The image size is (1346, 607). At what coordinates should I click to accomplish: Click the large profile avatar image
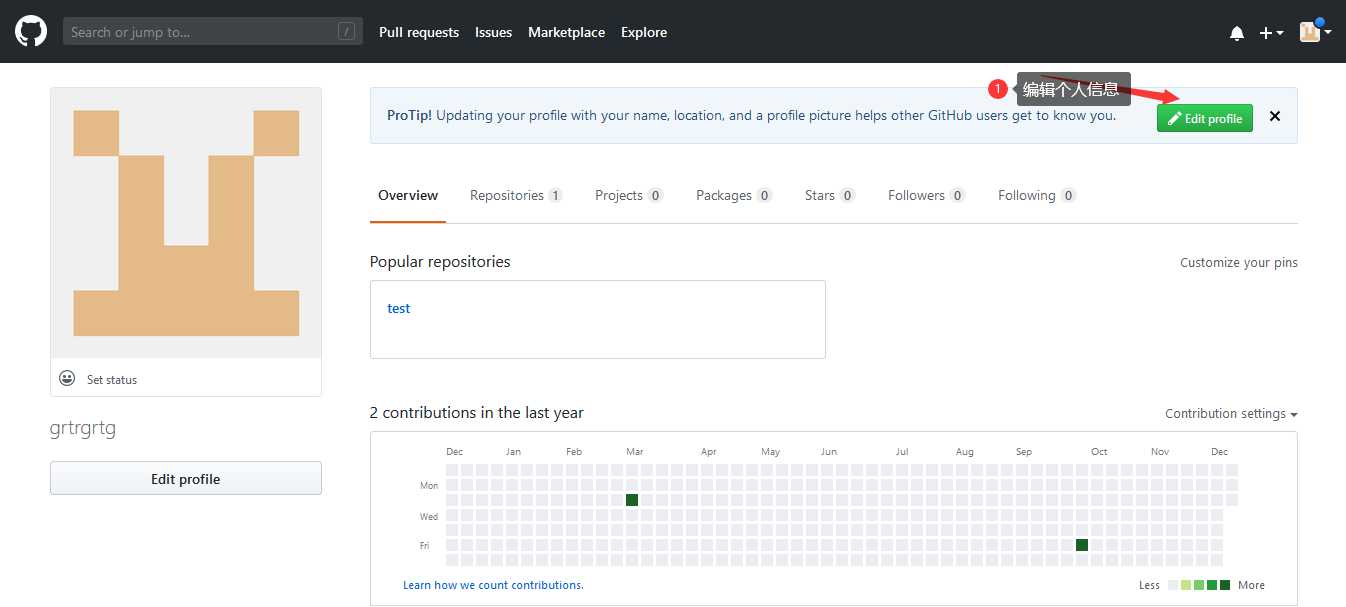coord(186,223)
